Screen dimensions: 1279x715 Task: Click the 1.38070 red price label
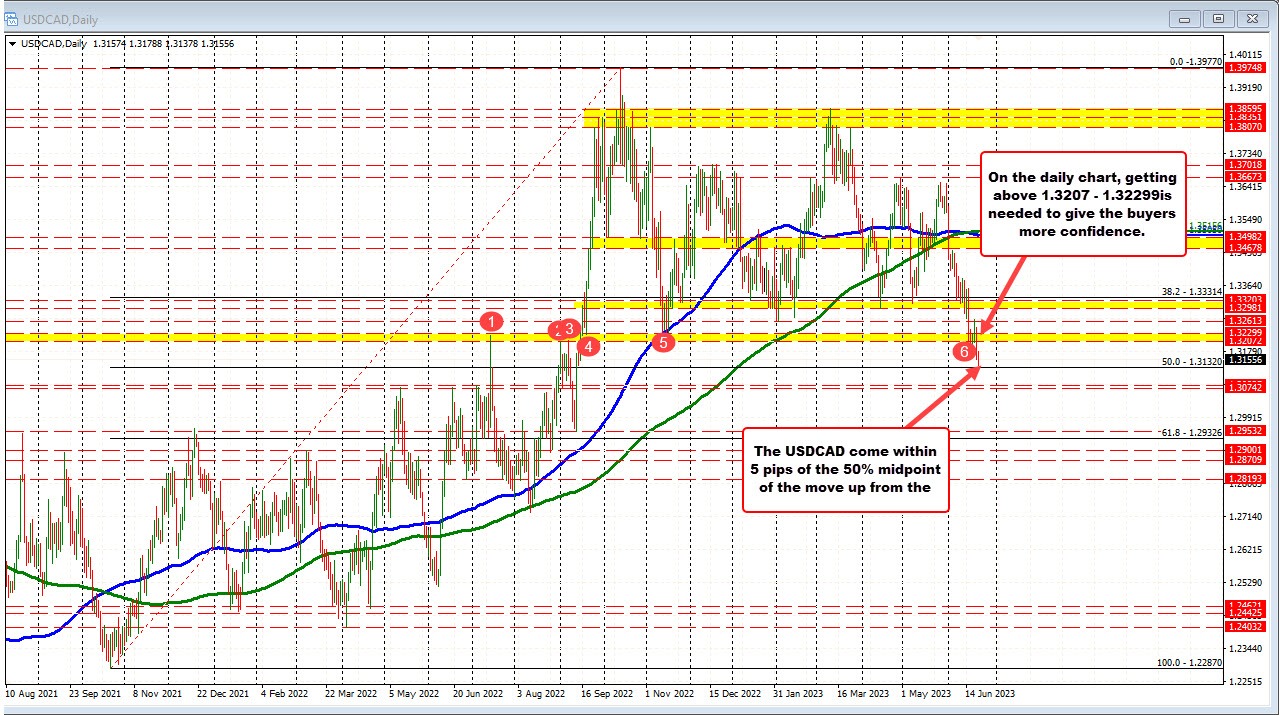point(1248,127)
